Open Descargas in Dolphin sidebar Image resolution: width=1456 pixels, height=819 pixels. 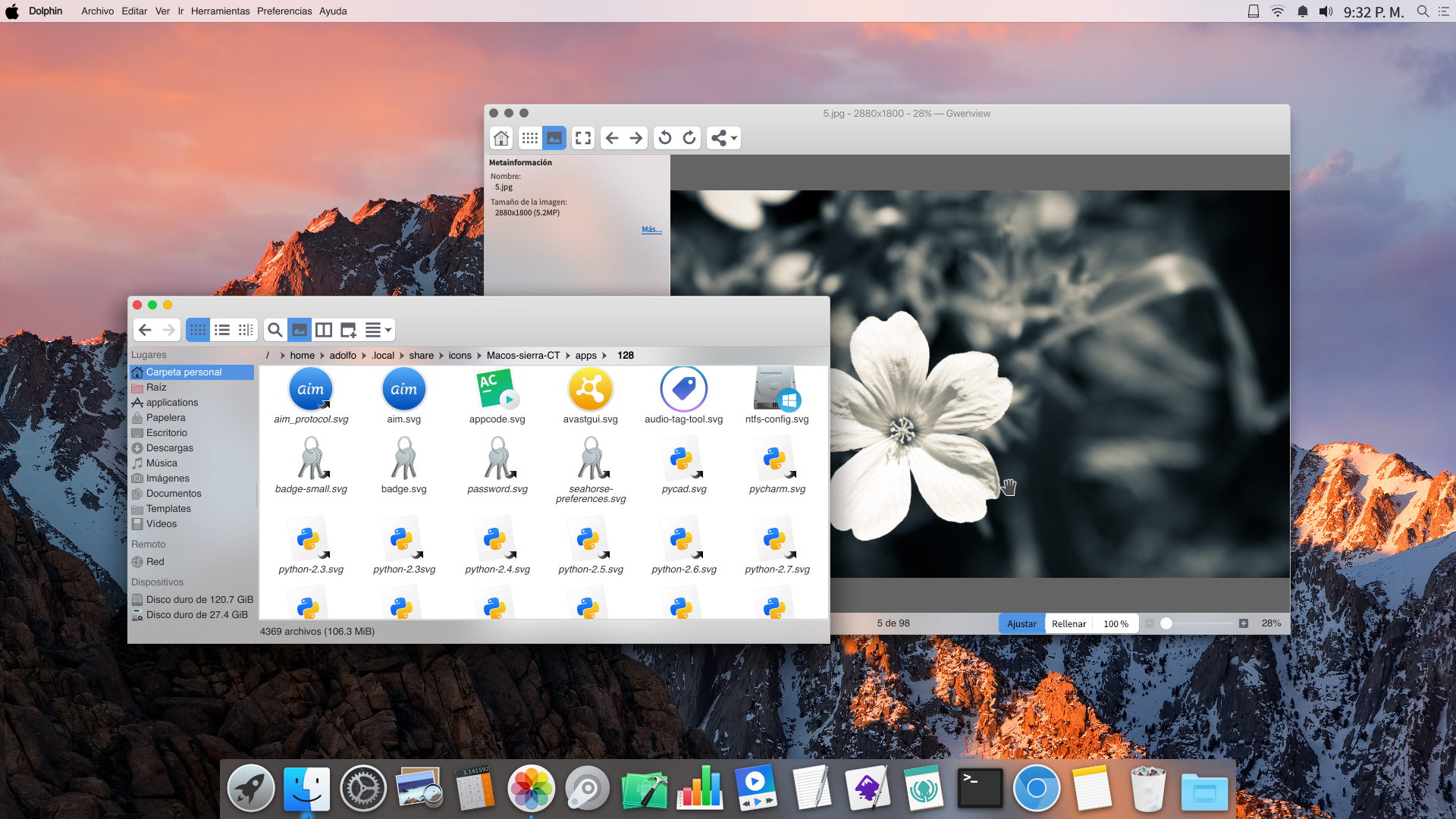click(192, 448)
